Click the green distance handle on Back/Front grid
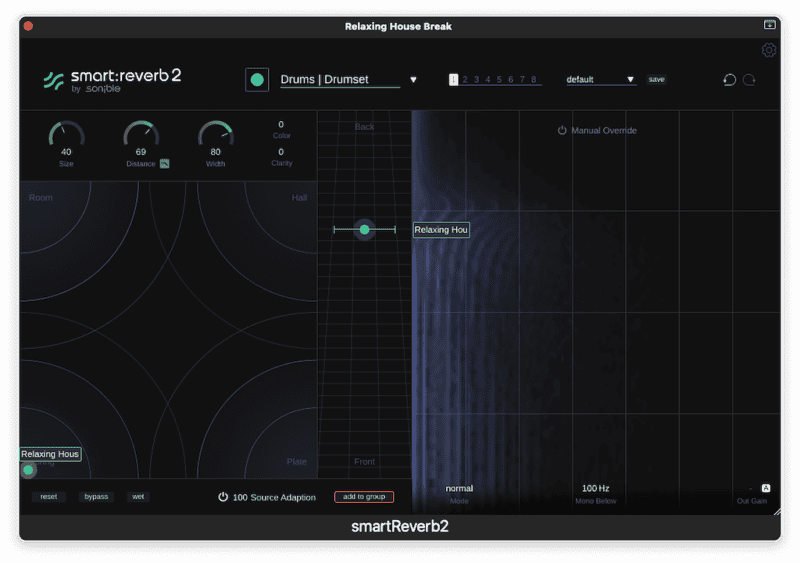The image size is (800, 563). coord(364,230)
